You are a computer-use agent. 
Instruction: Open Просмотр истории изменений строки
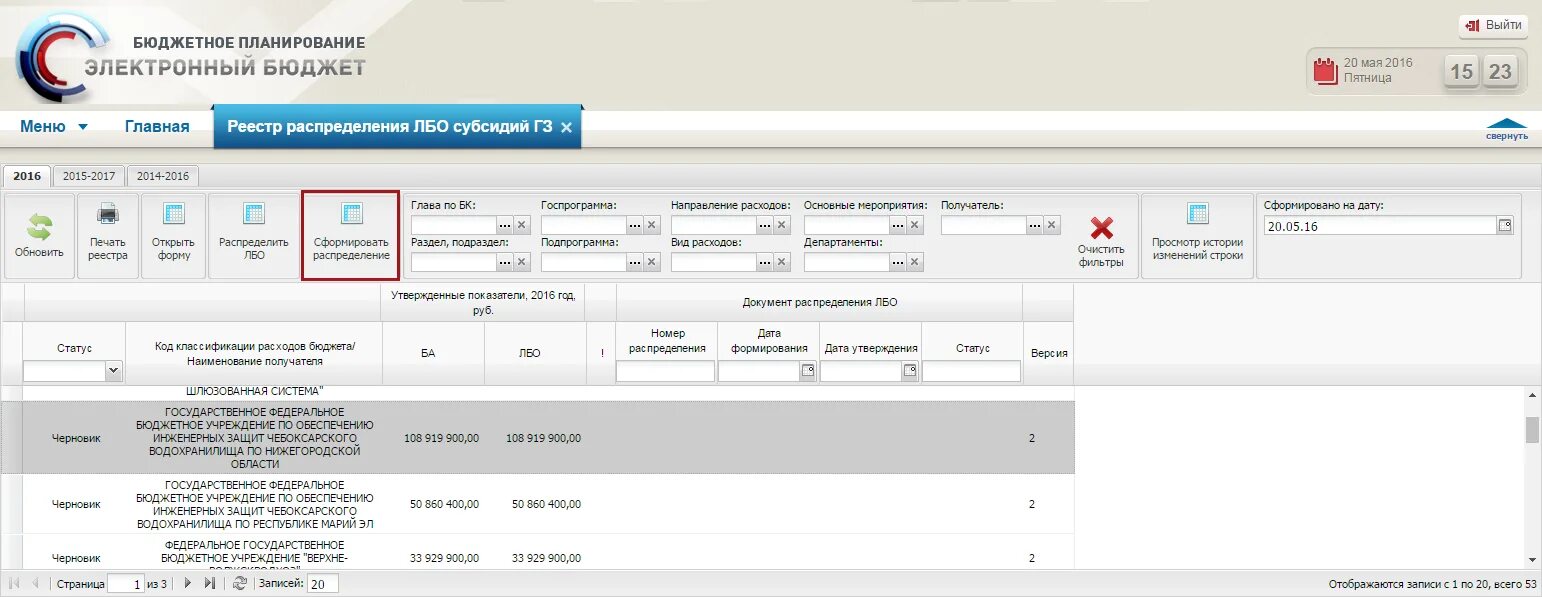1197,236
